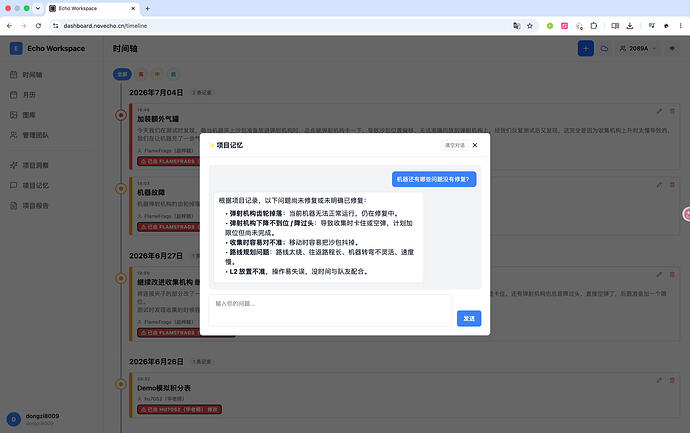Screen dimensions: 690x433
Task: Open the media control icon in toolbar
Action: (652, 26)
